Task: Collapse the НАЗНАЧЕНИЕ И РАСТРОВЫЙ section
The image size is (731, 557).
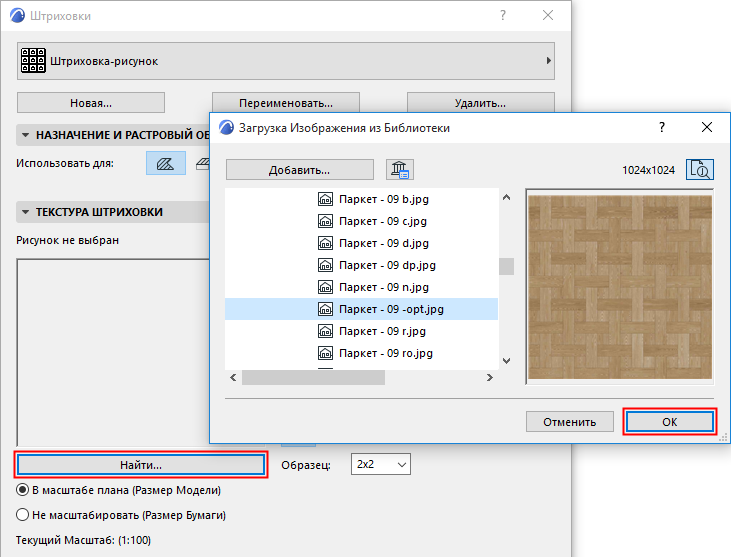Action: pos(26,135)
